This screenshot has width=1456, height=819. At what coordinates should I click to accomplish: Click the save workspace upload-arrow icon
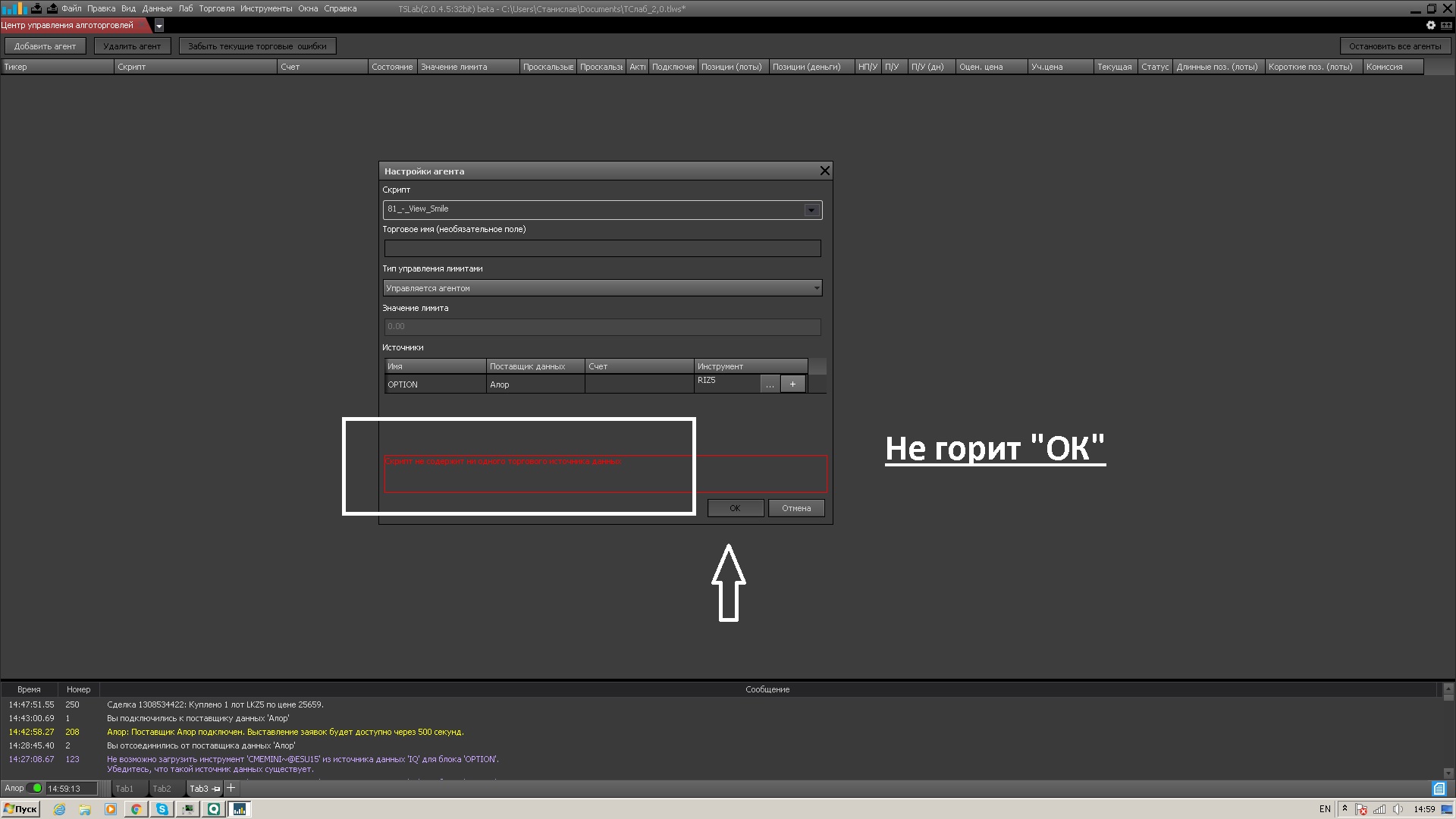point(52,8)
